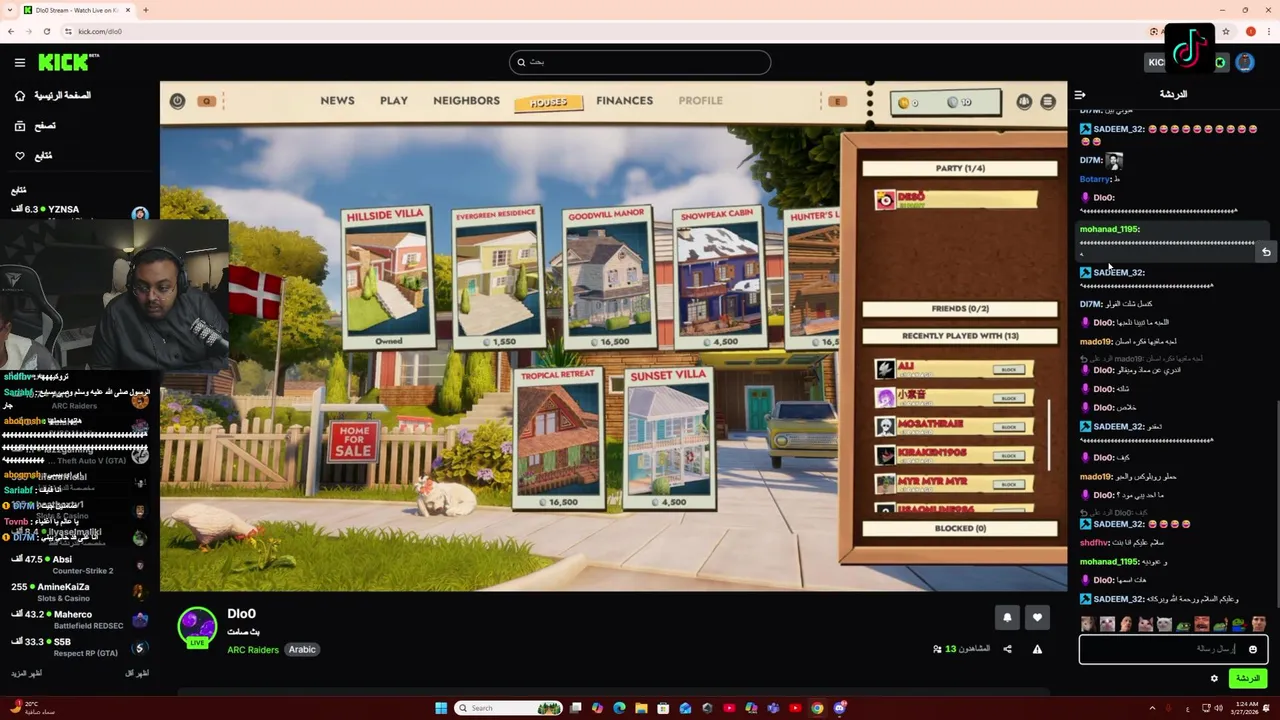1280x720 pixels.
Task: Click show more in sidebar
Action: pyautogui.click(x=26, y=674)
